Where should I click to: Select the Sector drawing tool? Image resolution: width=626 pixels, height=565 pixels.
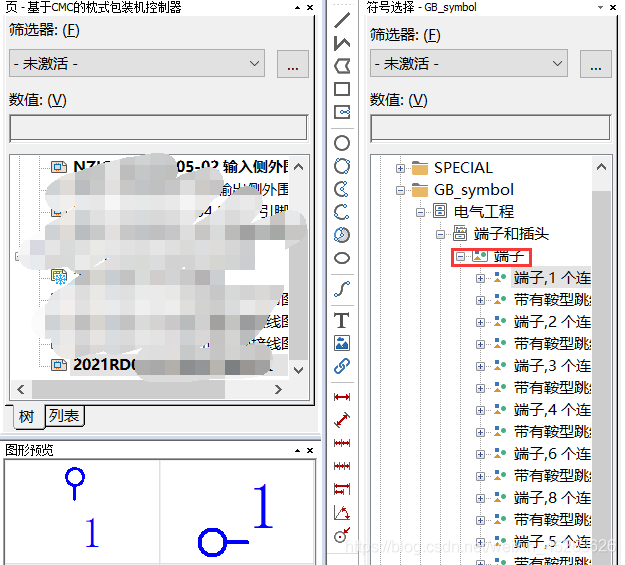pyautogui.click(x=342, y=235)
